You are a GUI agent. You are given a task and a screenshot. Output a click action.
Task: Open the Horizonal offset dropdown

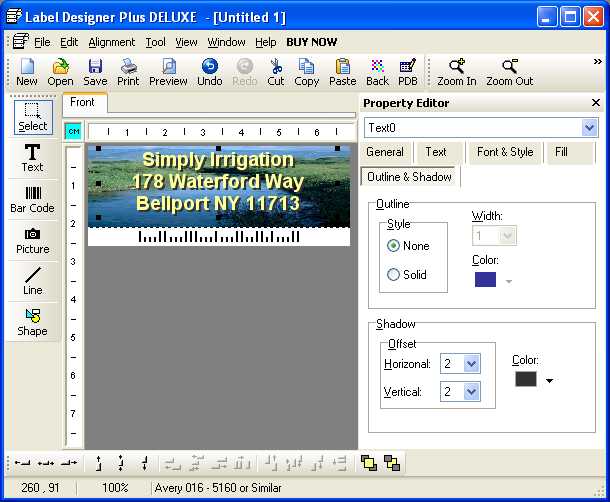(x=472, y=363)
